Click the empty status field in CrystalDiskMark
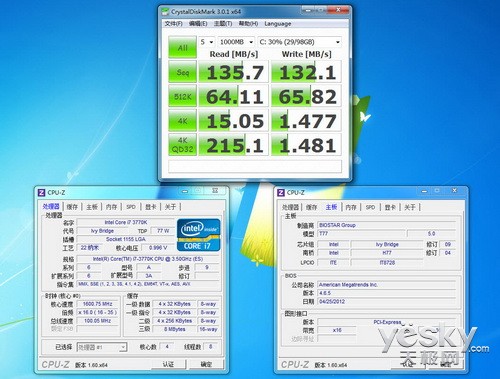 point(255,166)
